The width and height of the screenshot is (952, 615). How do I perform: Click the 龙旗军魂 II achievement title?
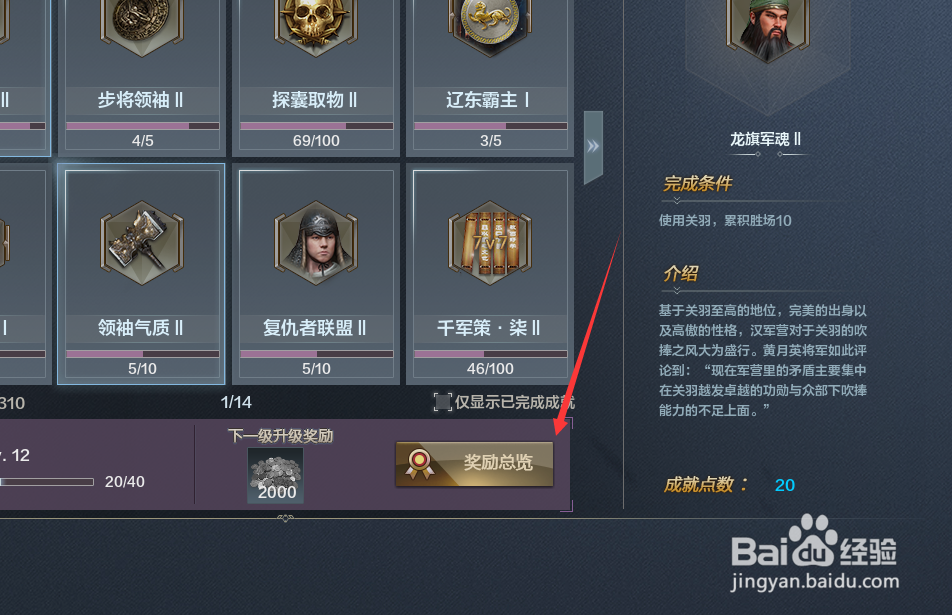[765, 139]
